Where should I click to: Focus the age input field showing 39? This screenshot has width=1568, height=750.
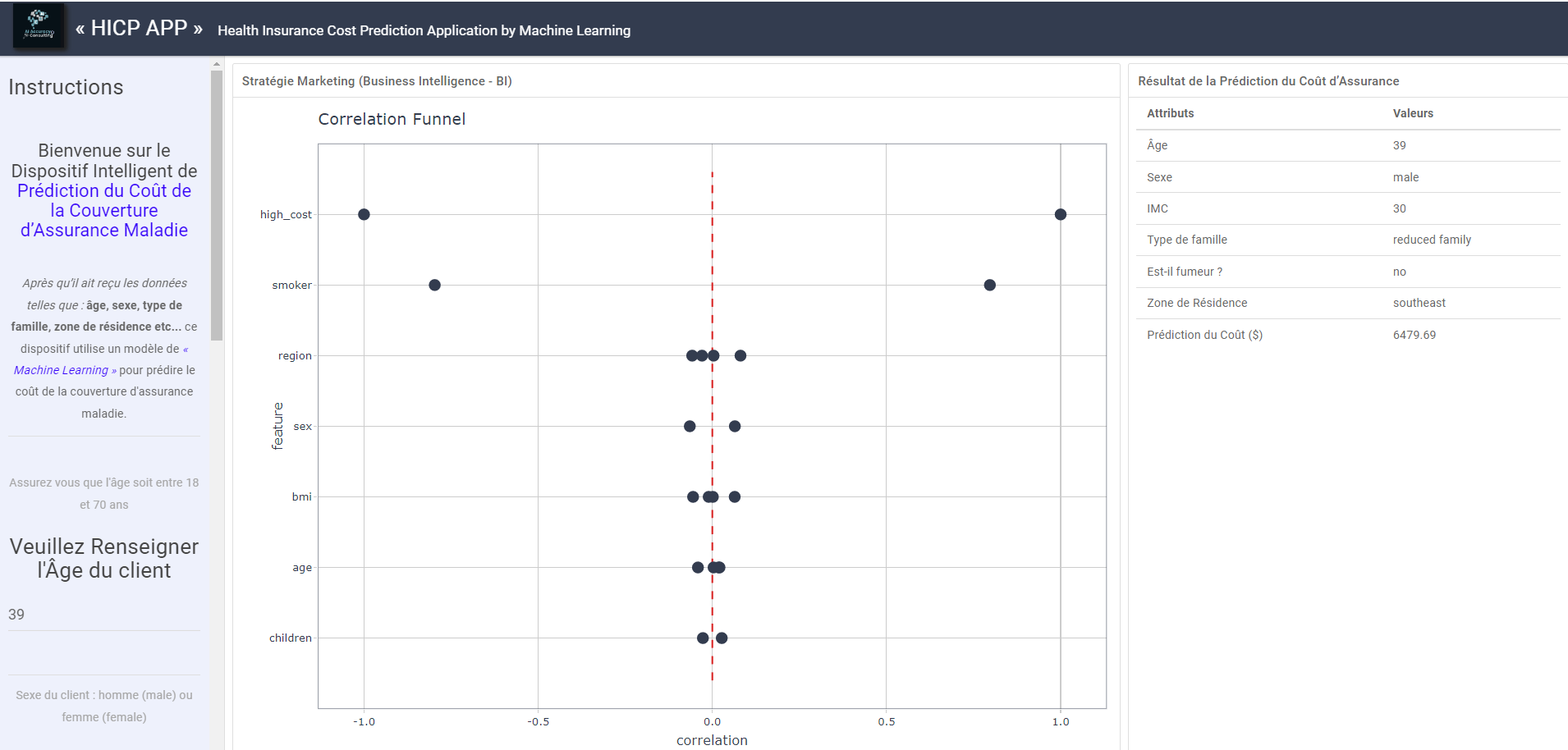103,615
